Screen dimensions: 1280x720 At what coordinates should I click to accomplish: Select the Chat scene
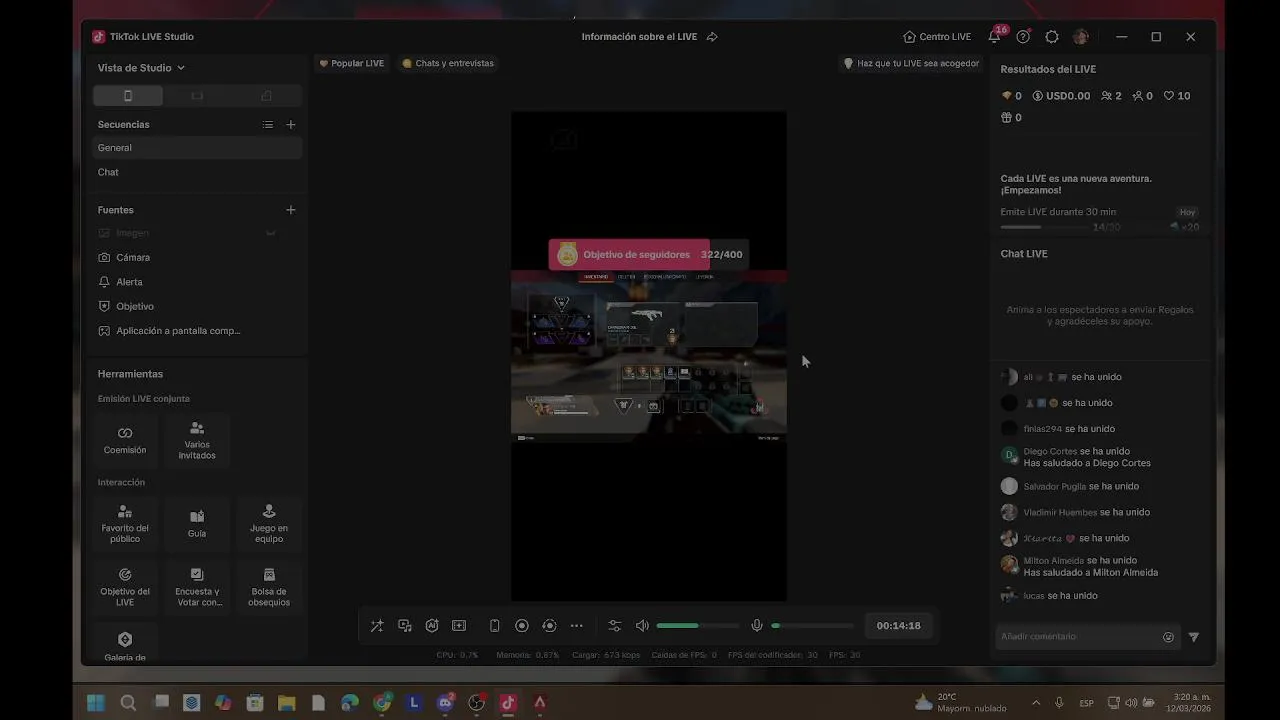coord(197,172)
